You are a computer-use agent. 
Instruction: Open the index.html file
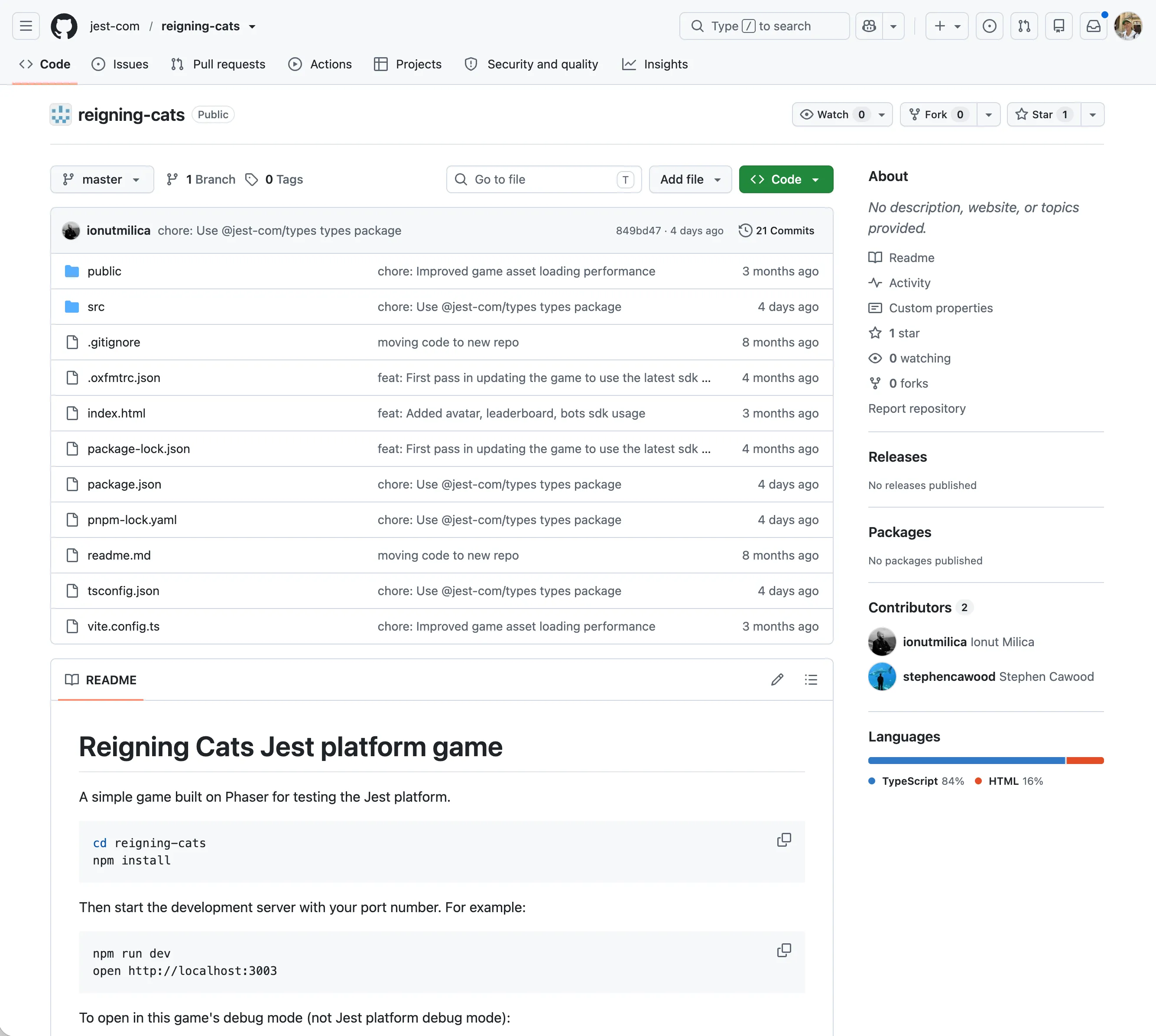116,413
